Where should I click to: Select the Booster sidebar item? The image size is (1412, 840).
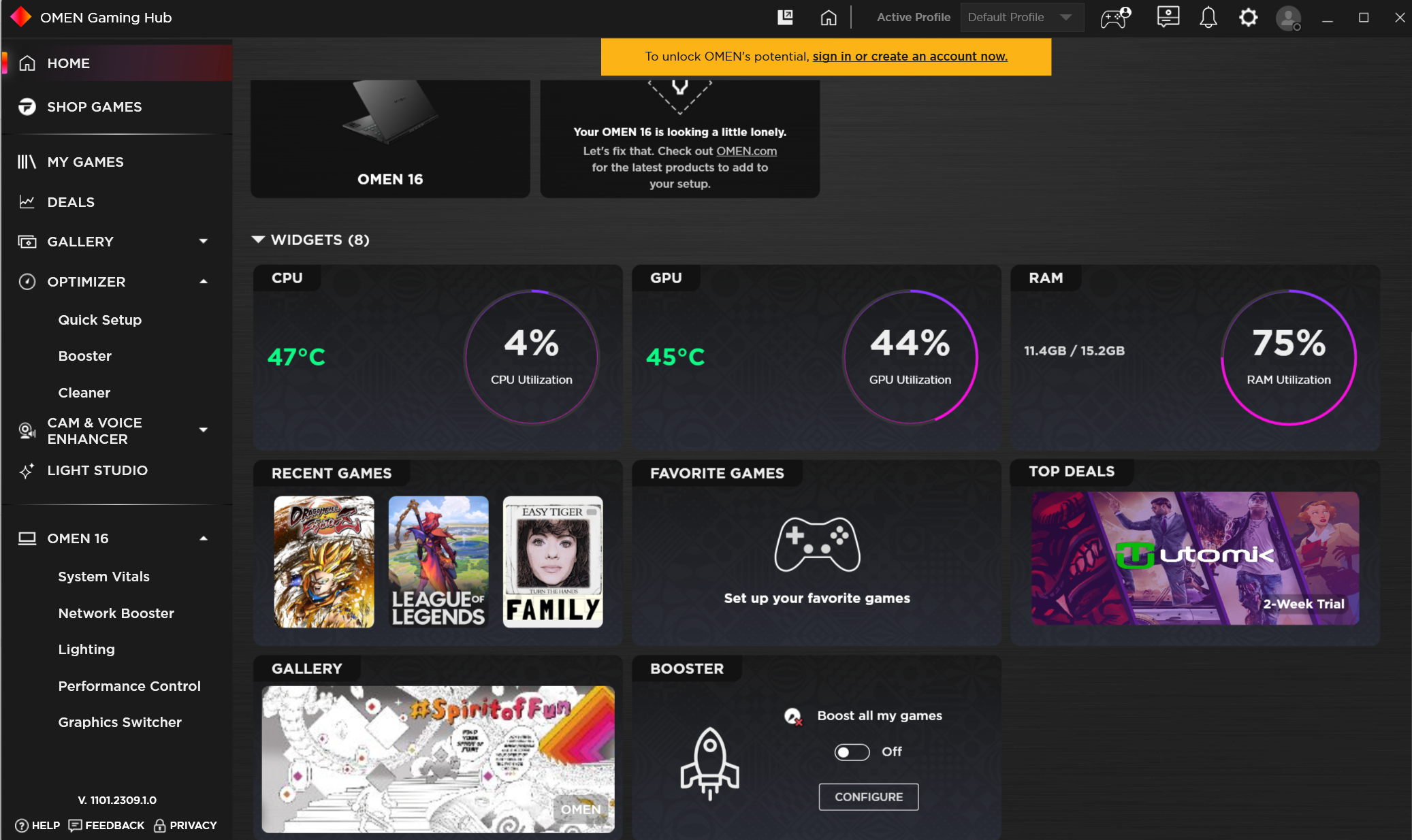(85, 356)
